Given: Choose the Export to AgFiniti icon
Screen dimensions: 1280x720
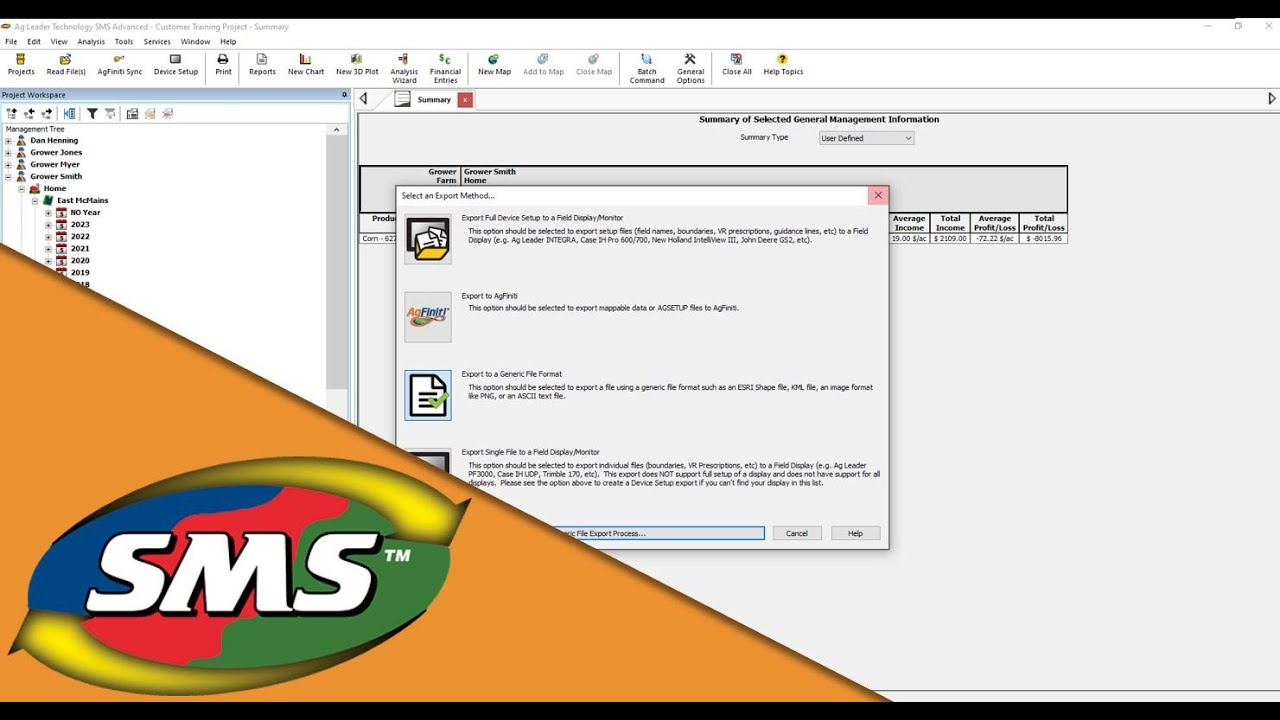Looking at the screenshot, I should click(x=428, y=317).
